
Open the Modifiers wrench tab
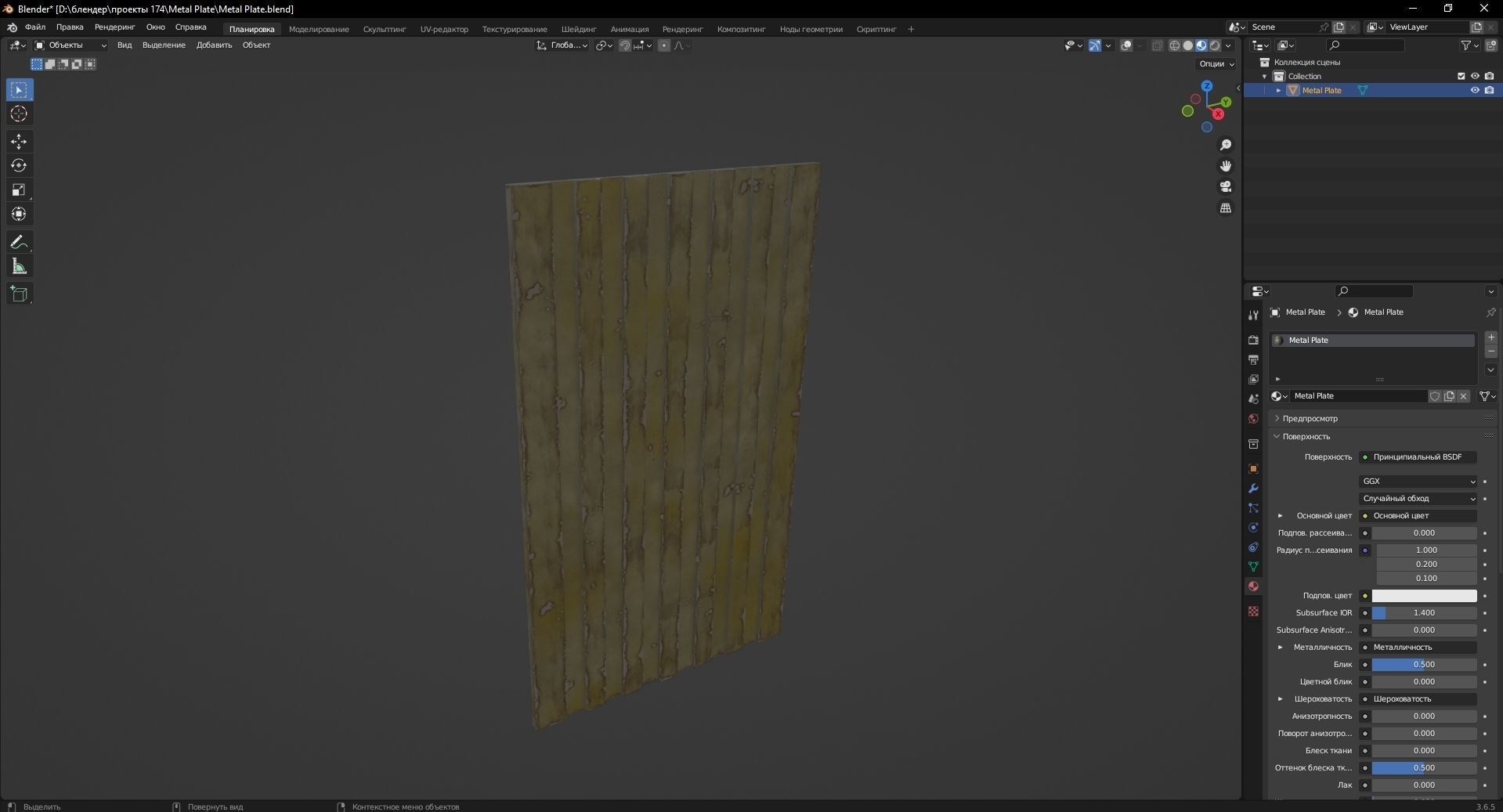point(1253,488)
